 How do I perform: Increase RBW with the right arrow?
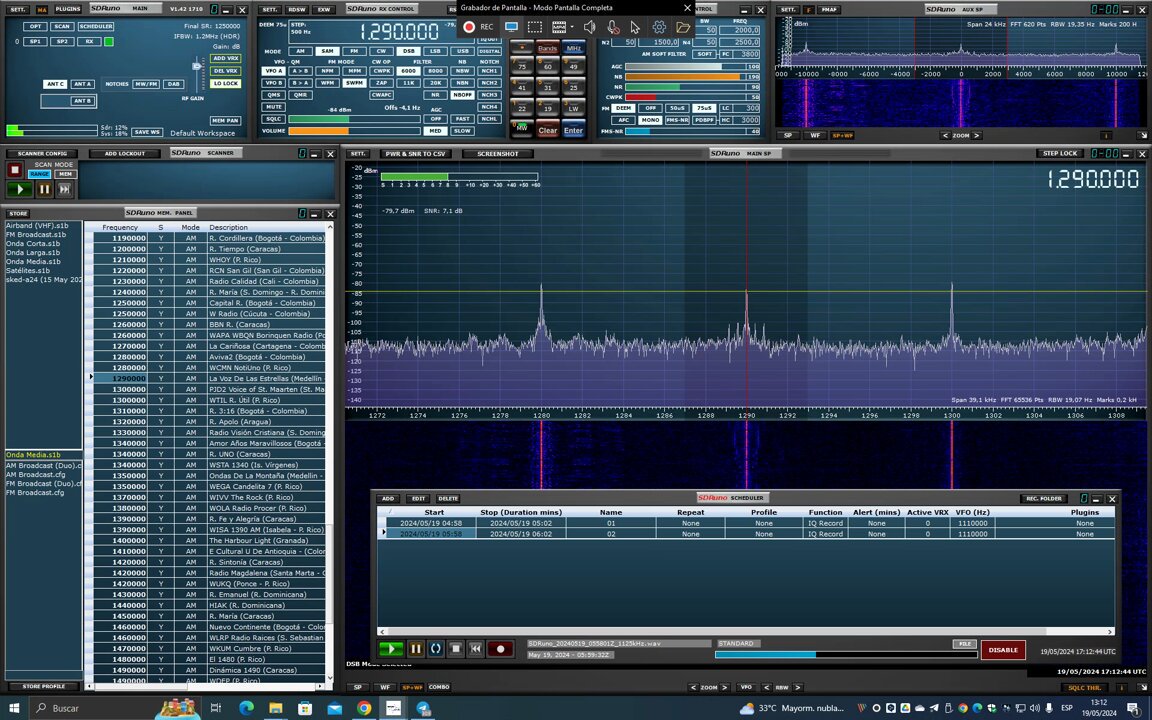(x=797, y=688)
